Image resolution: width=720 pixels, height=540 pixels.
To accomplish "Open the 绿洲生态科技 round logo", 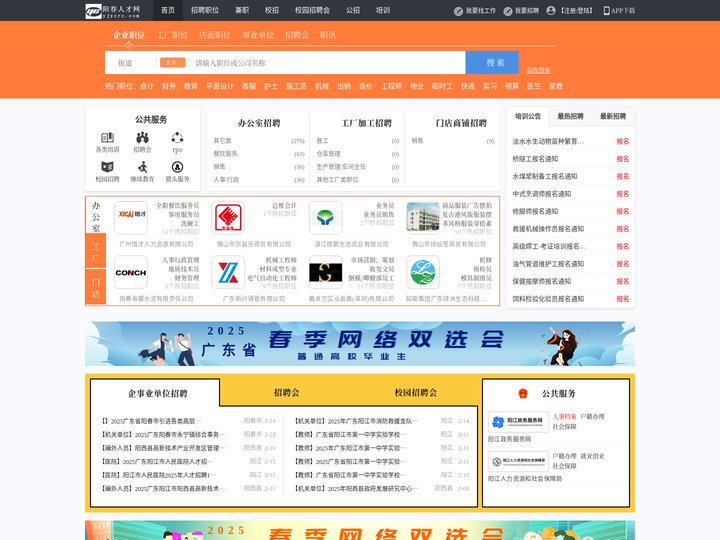I will coord(423,272).
